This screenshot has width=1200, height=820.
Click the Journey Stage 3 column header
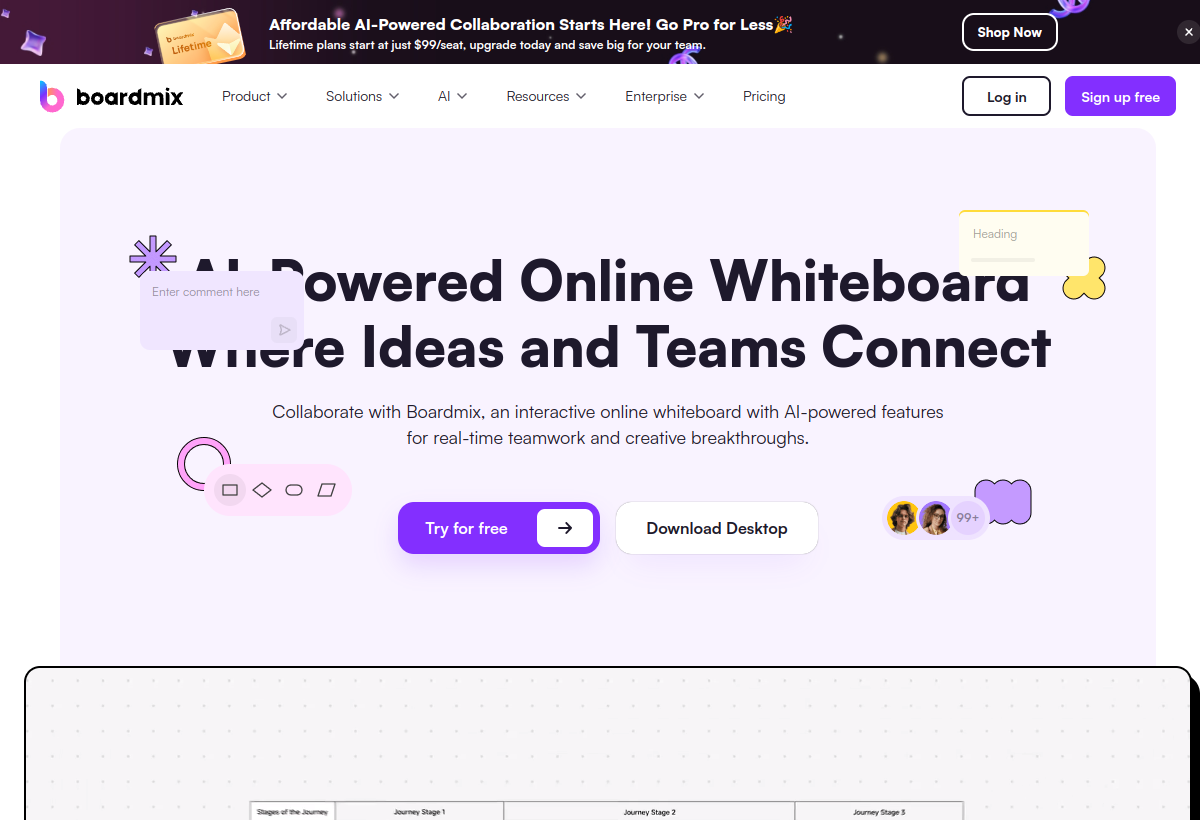pyautogui.click(x=879, y=811)
